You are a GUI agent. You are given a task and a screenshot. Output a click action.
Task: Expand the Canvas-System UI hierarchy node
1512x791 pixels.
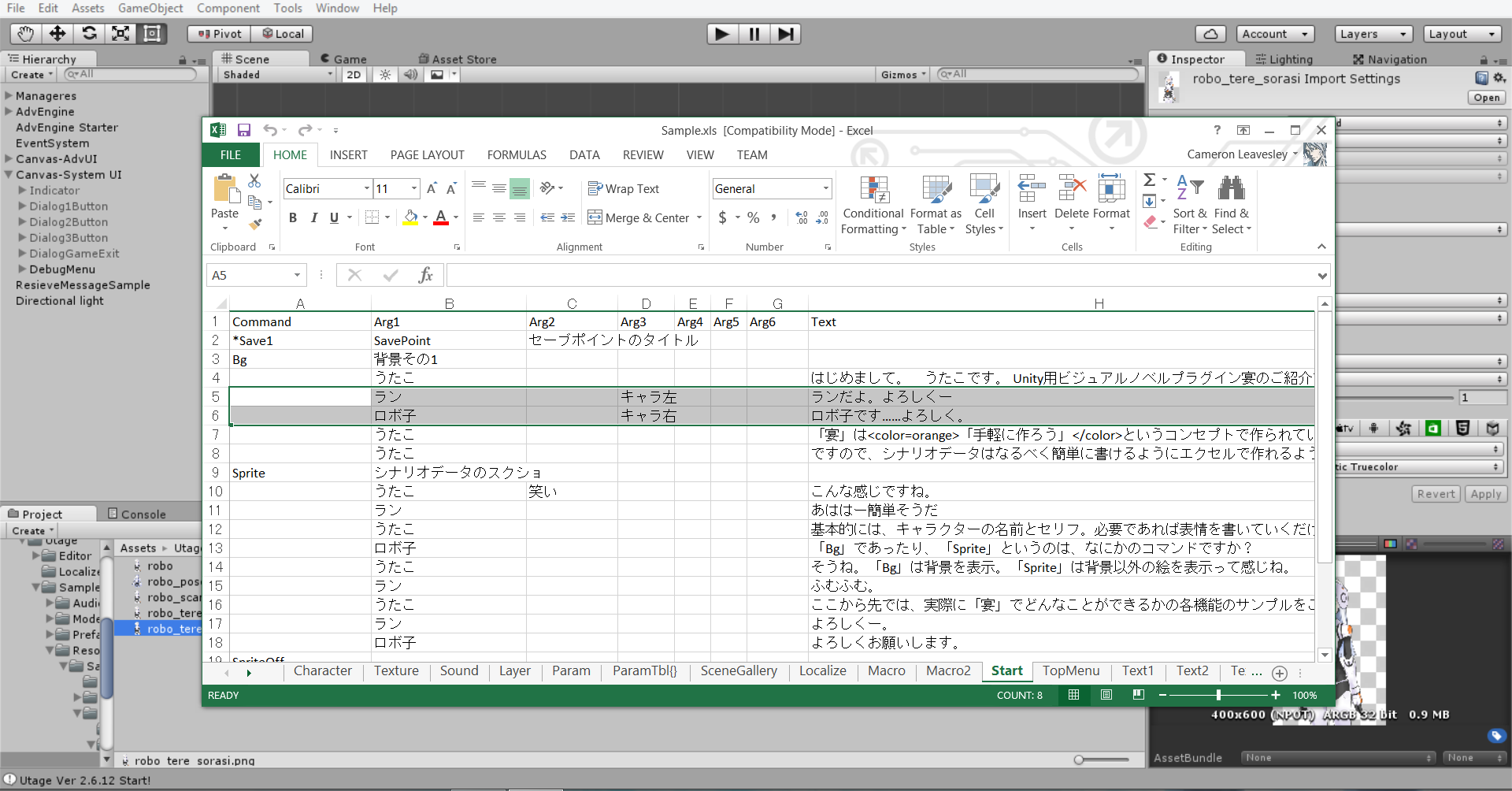(9, 175)
